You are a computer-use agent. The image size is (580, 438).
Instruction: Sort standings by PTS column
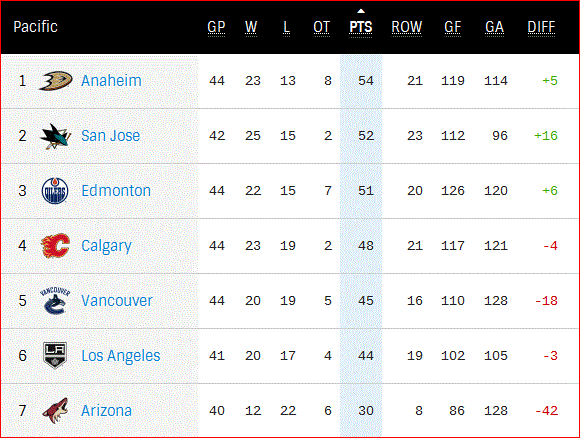point(361,27)
